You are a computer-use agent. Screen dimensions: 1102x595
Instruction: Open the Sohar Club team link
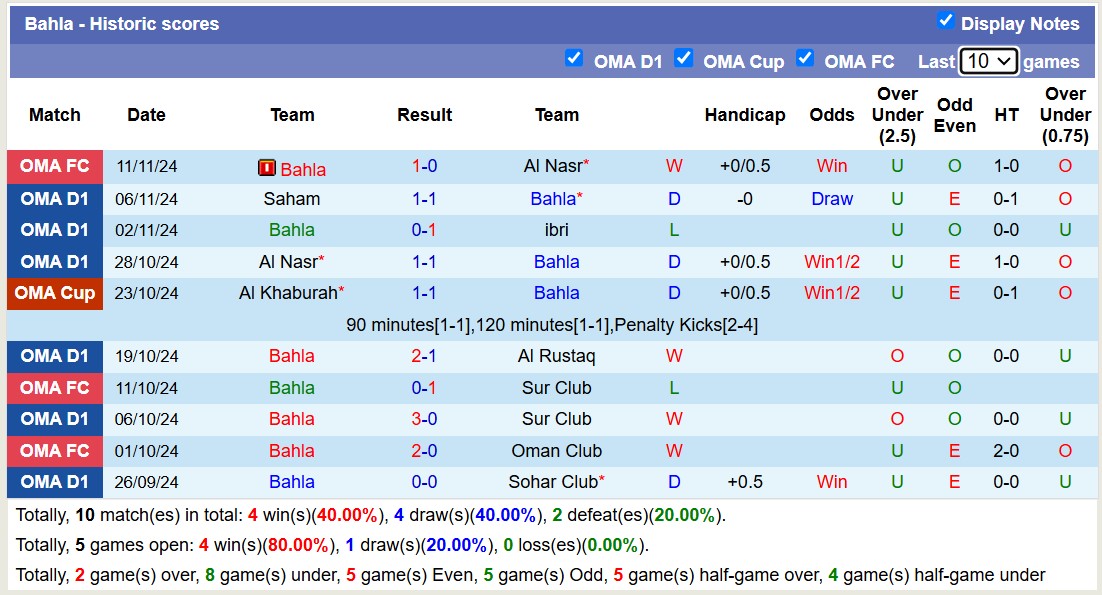tap(553, 482)
